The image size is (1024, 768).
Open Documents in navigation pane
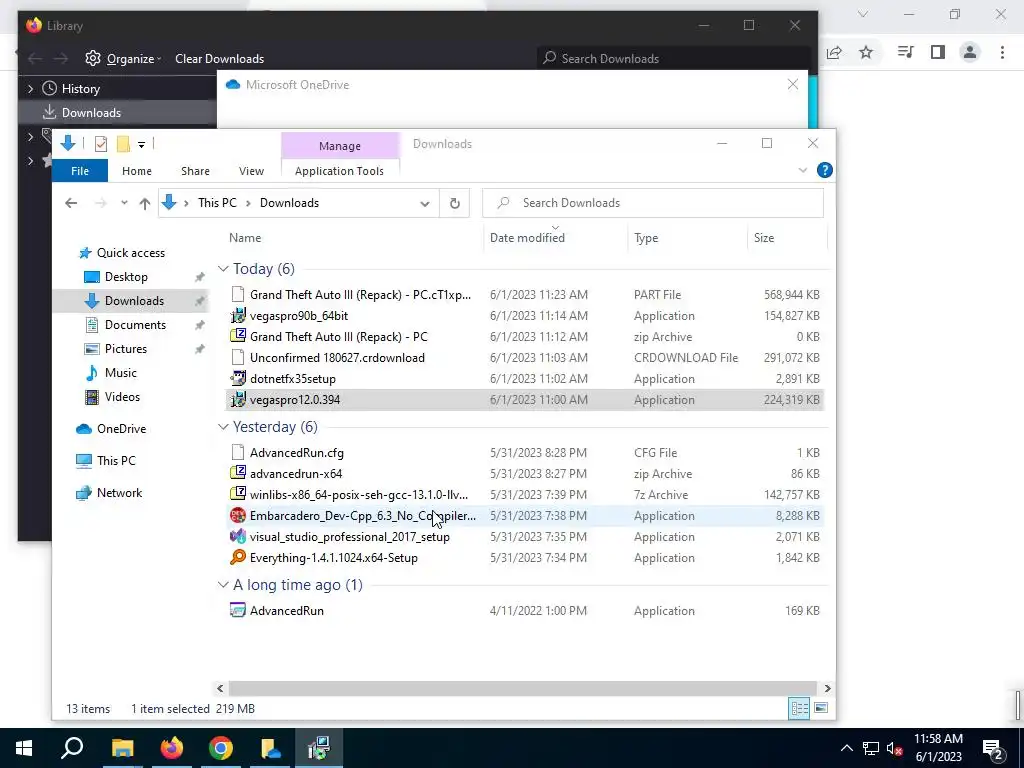135,325
